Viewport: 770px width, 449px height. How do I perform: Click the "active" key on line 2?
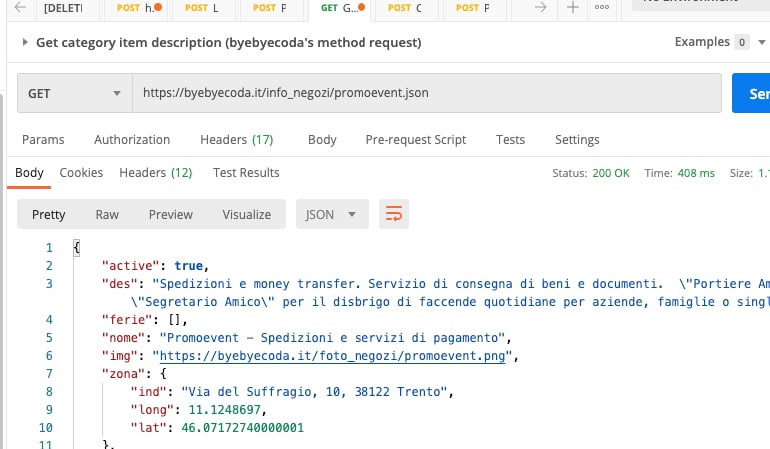[131, 266]
